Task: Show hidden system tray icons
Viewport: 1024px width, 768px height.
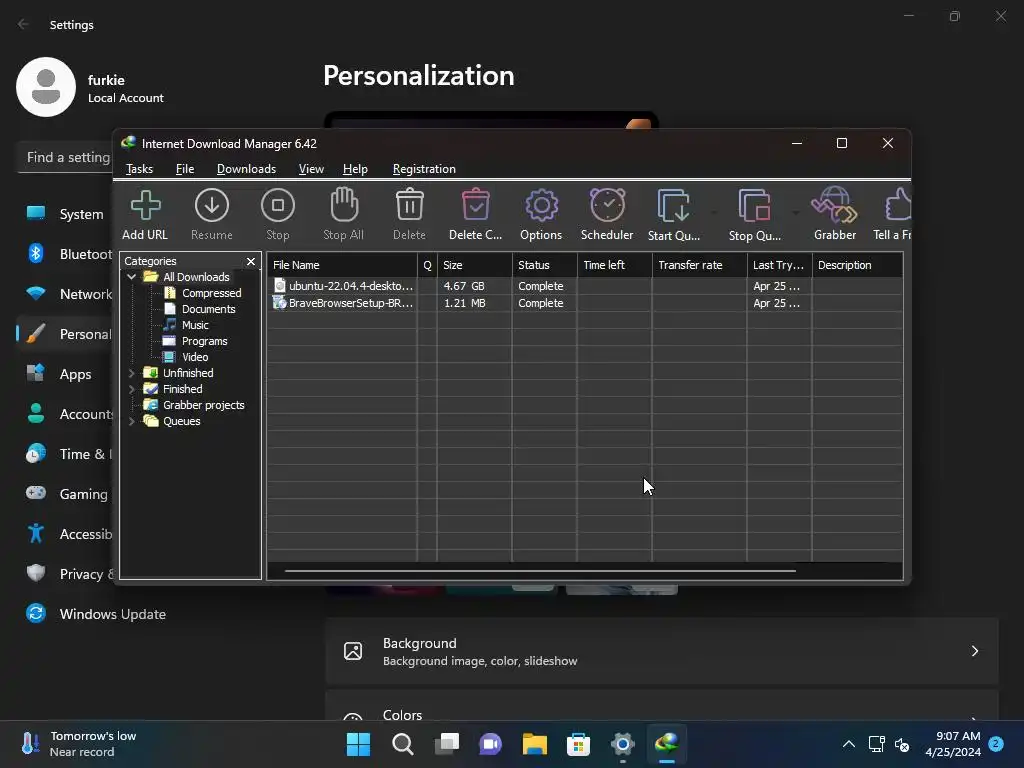Action: coord(848,744)
